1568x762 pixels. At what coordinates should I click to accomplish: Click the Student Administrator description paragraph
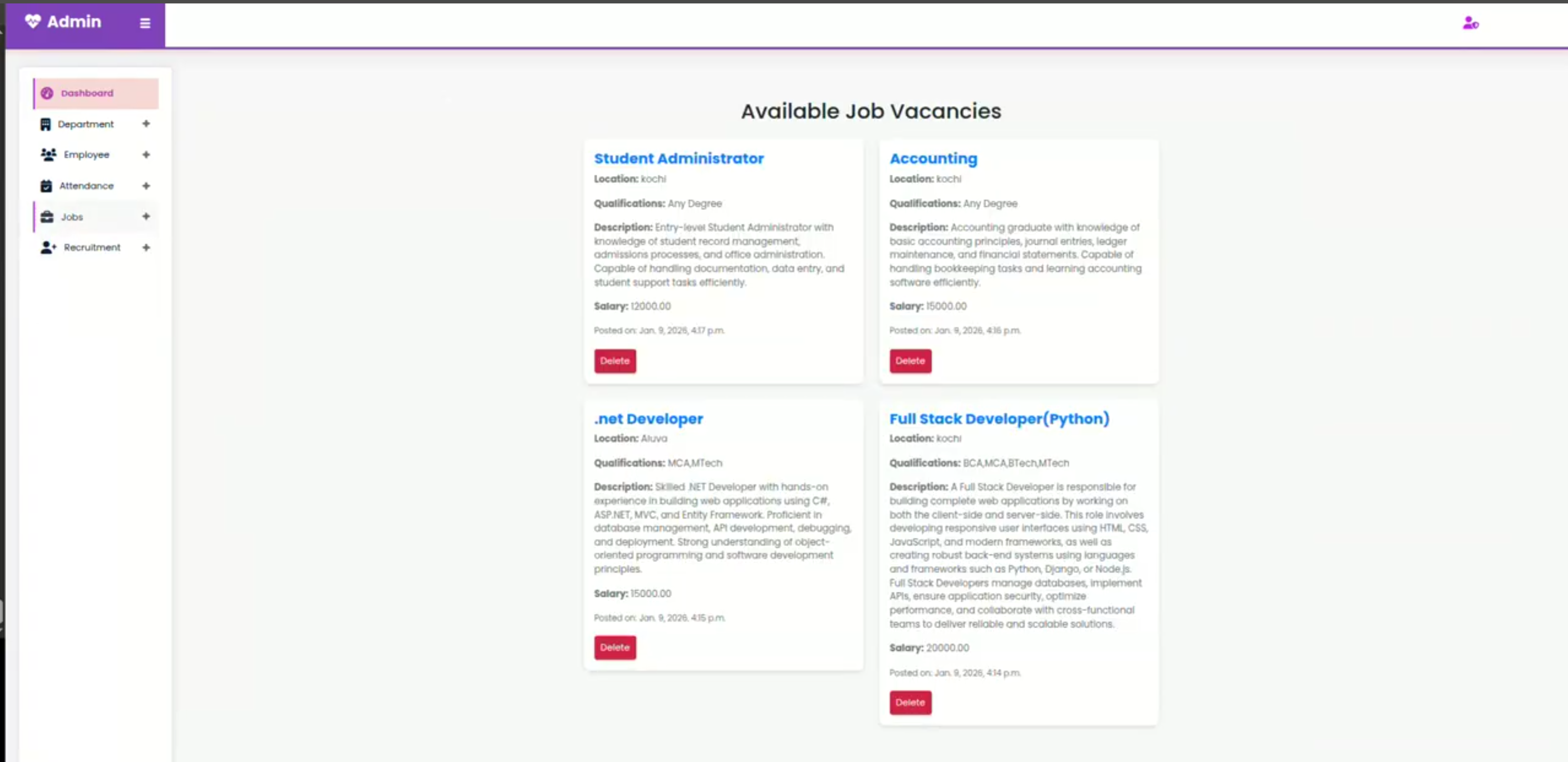click(719, 254)
